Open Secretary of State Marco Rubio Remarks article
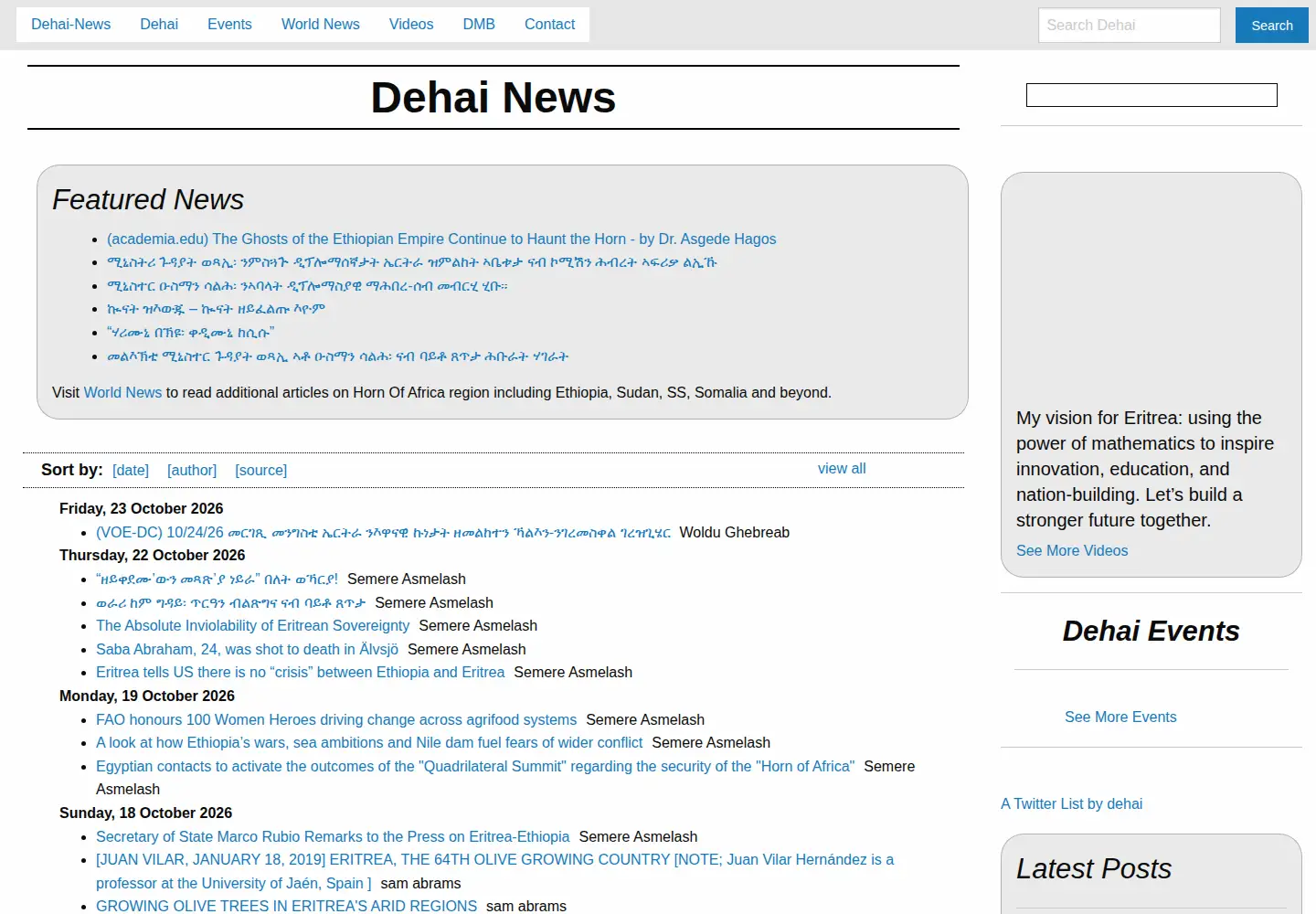The image size is (1316, 914). [x=333, y=837]
